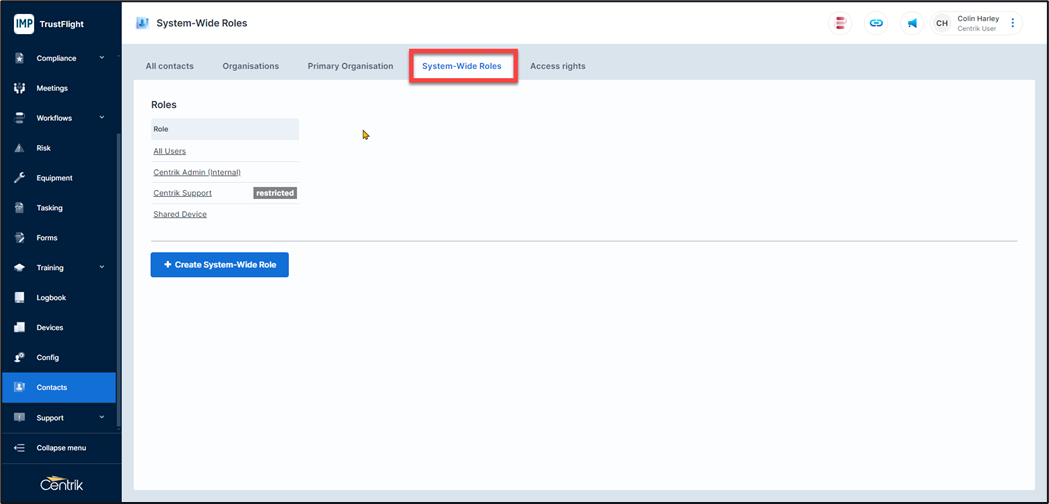Open the Devices sidebar icon
The width and height of the screenshot is (1049, 504).
point(19,327)
